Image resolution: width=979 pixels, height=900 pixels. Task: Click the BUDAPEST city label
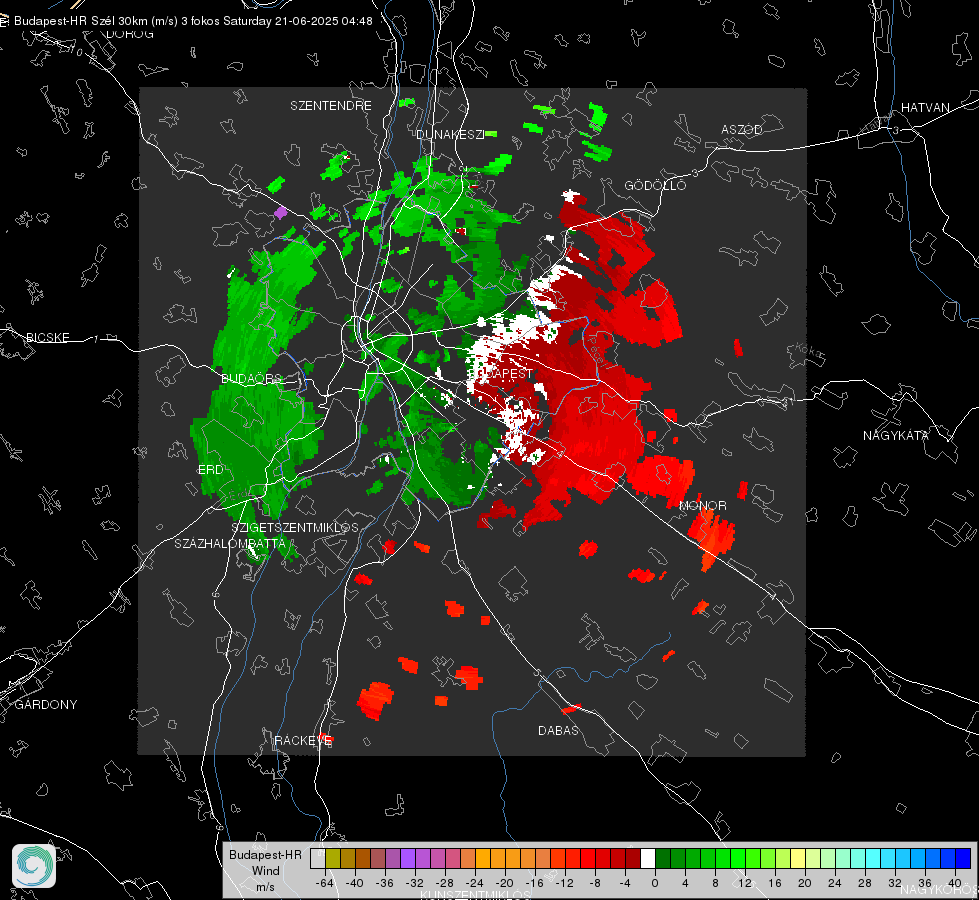(x=501, y=373)
